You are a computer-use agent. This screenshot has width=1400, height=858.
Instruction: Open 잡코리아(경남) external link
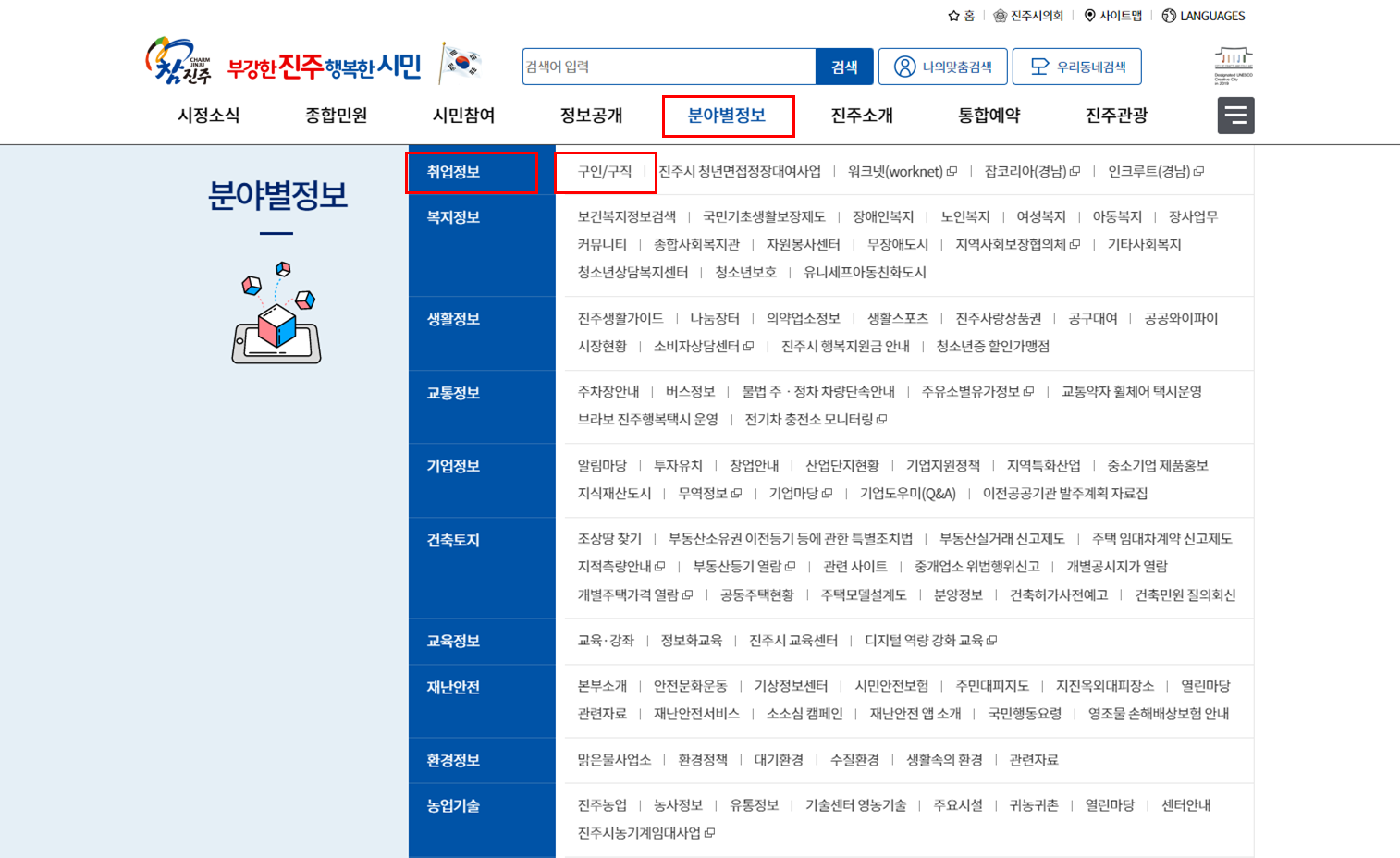point(1032,171)
